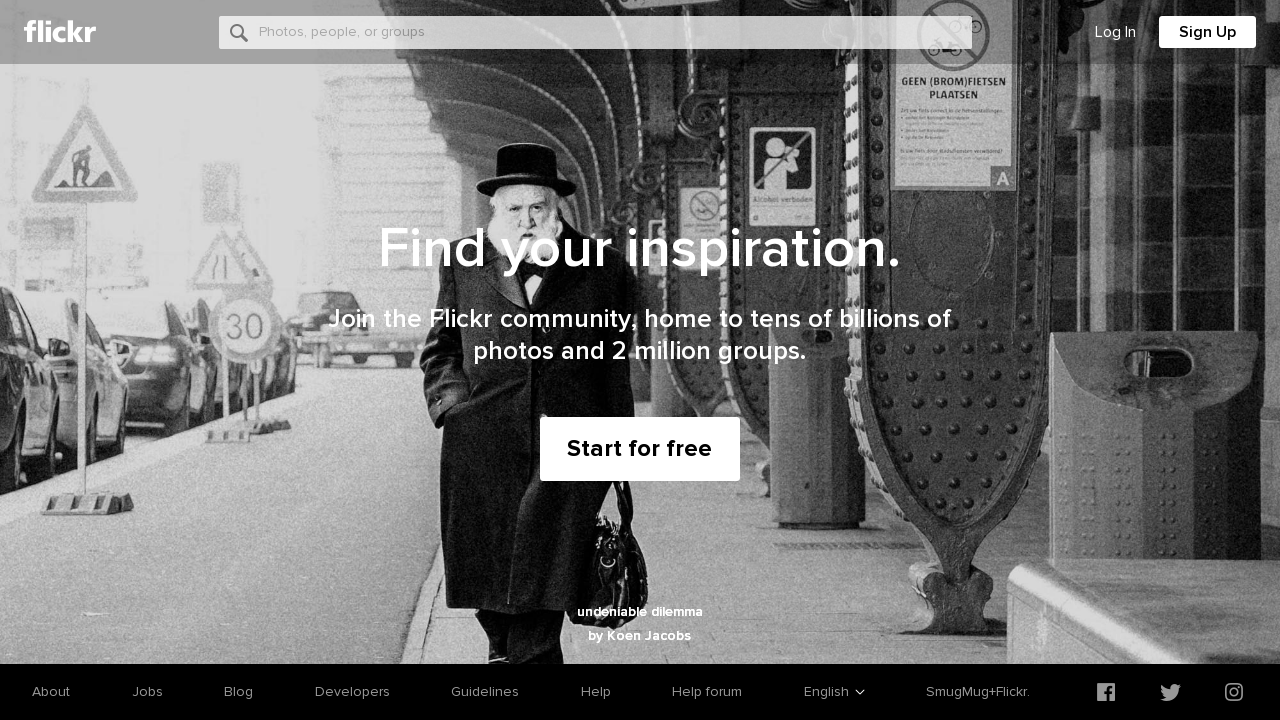Click the Flickr logo
The height and width of the screenshot is (720, 1280).
coord(60,32)
